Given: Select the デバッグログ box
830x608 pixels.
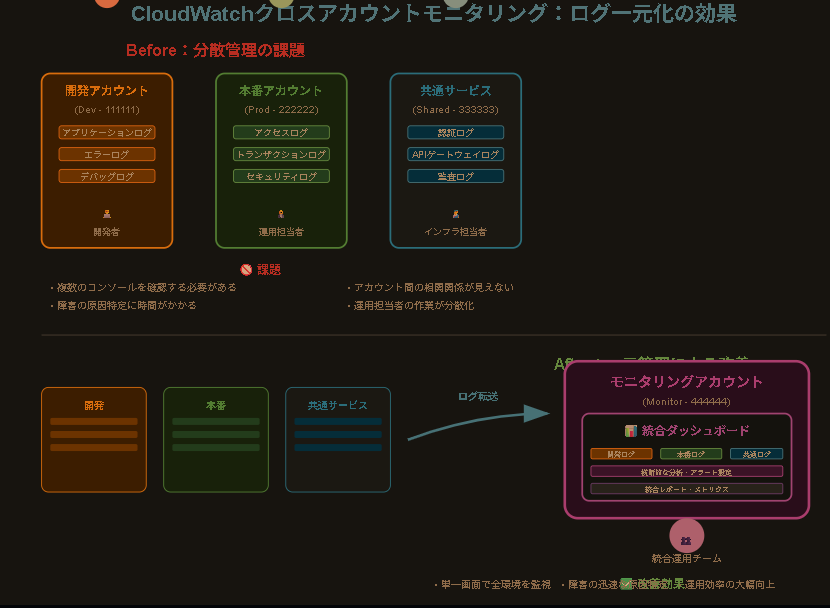Looking at the screenshot, I should tap(107, 176).
